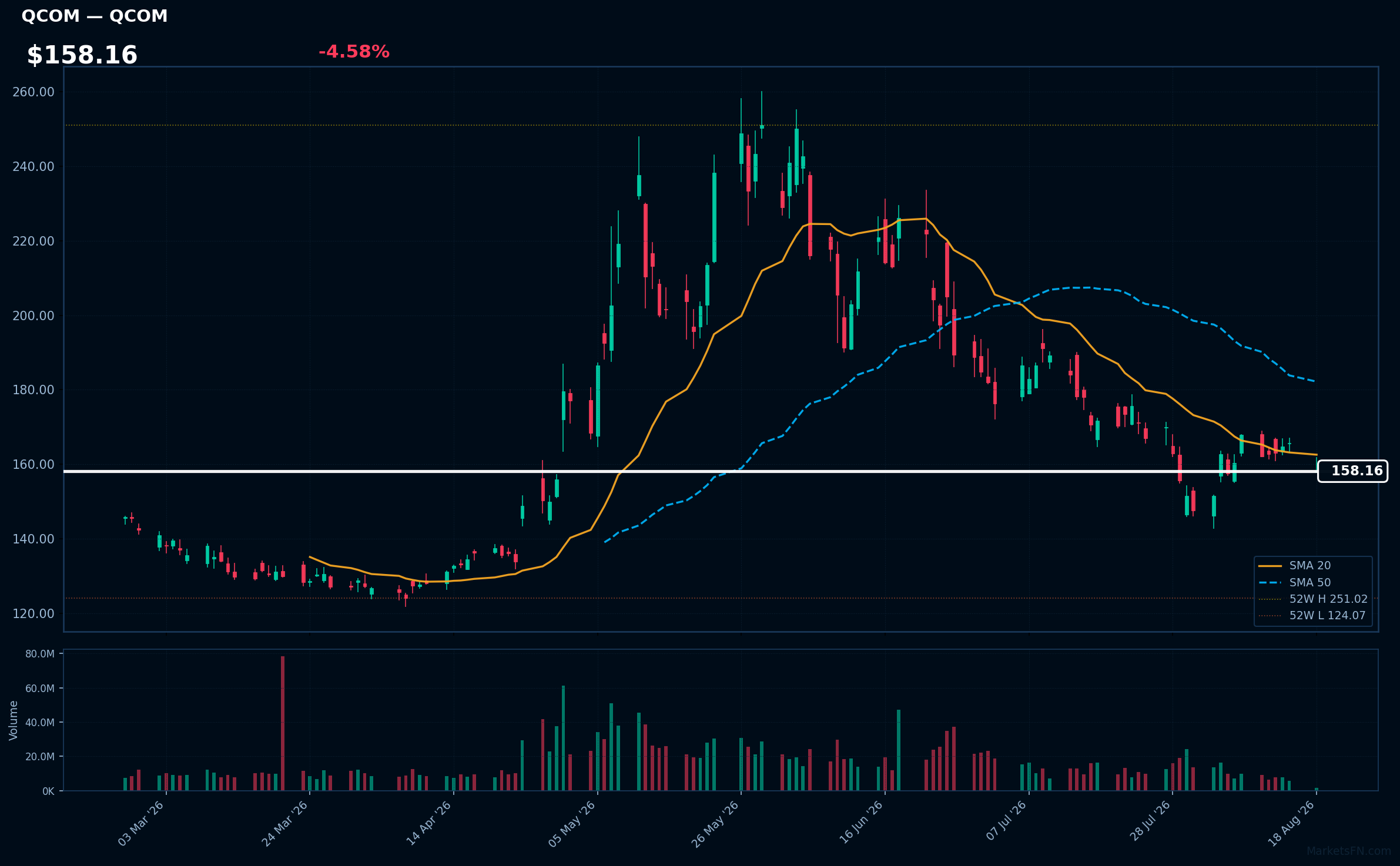Click the 26 May '26 date label
This screenshot has height=866, width=1400.
click(x=715, y=824)
